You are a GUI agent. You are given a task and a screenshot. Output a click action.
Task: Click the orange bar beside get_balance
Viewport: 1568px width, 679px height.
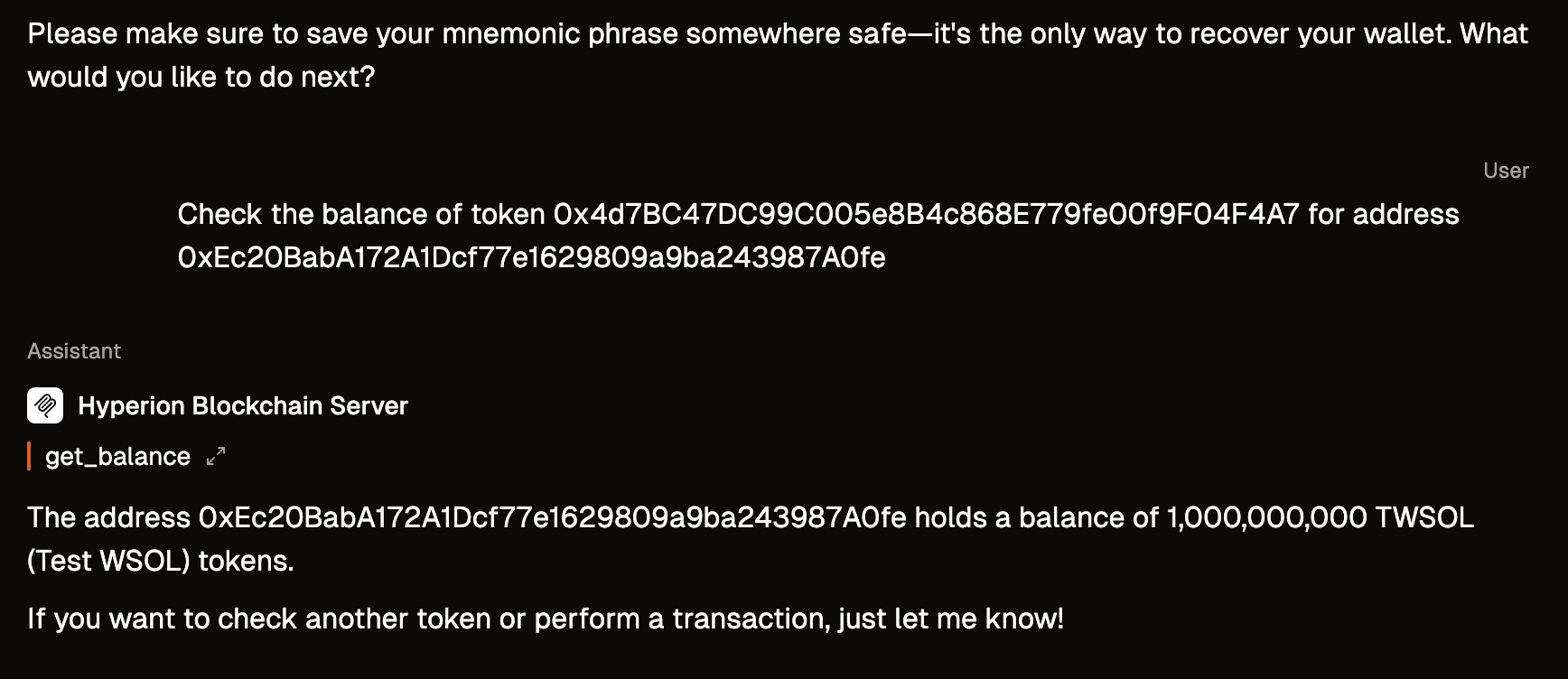(x=29, y=457)
